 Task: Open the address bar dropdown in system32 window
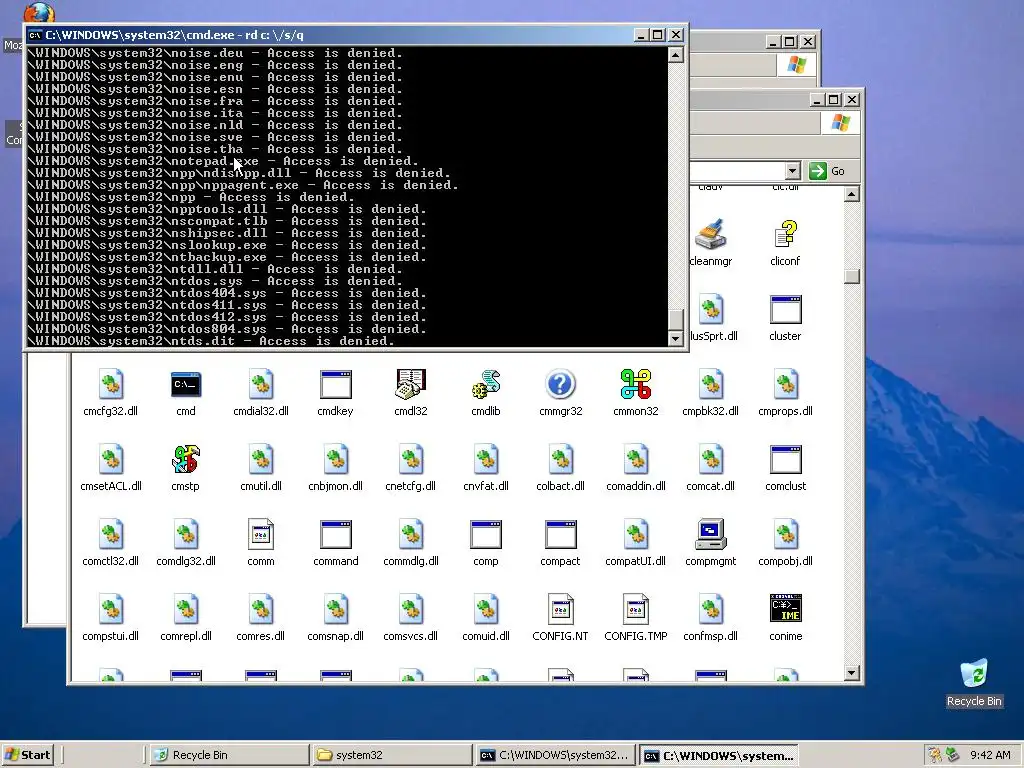pyautogui.click(x=792, y=171)
